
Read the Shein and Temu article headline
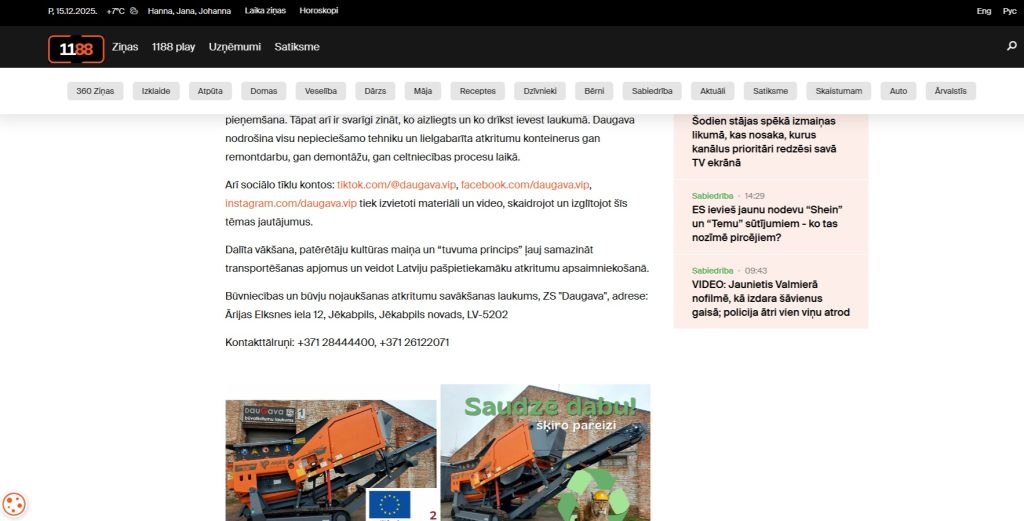pos(767,223)
